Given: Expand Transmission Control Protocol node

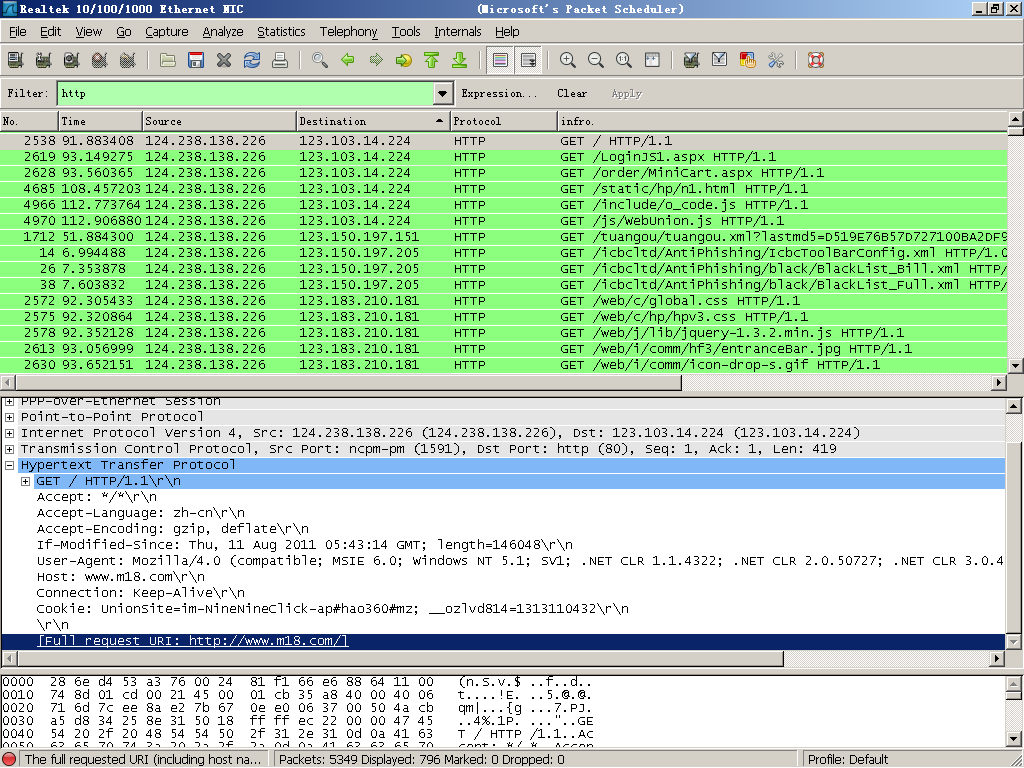Looking at the screenshot, I should pos(9,449).
